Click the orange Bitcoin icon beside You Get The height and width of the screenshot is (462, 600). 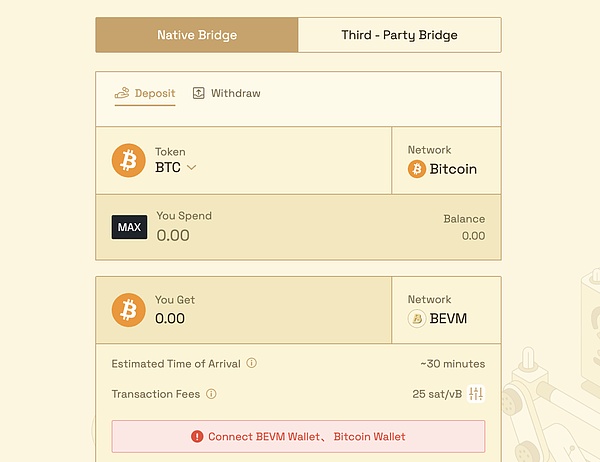[128, 309]
